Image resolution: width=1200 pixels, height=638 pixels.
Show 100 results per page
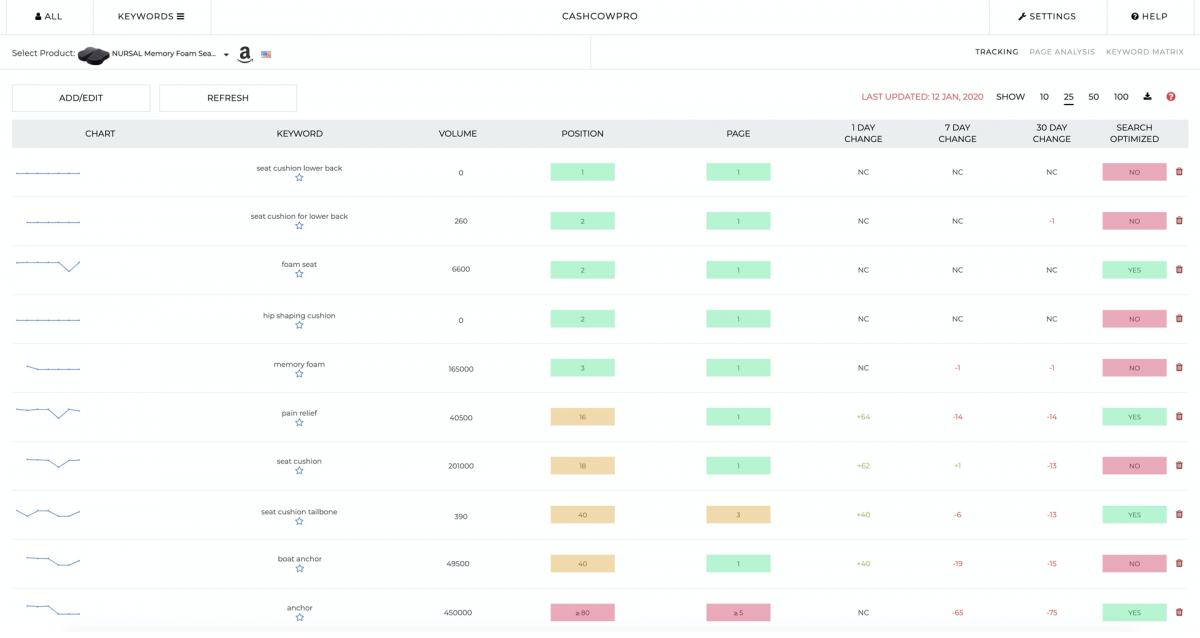(x=1121, y=96)
